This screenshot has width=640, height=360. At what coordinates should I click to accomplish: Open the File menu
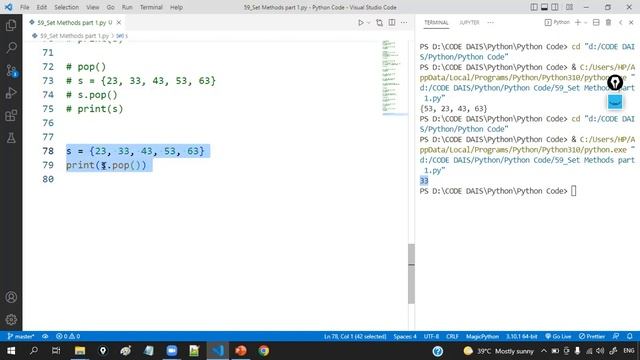coord(24,7)
